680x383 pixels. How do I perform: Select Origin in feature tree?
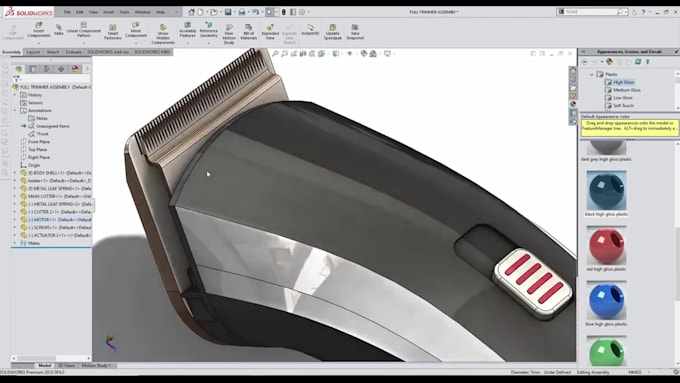[30, 165]
